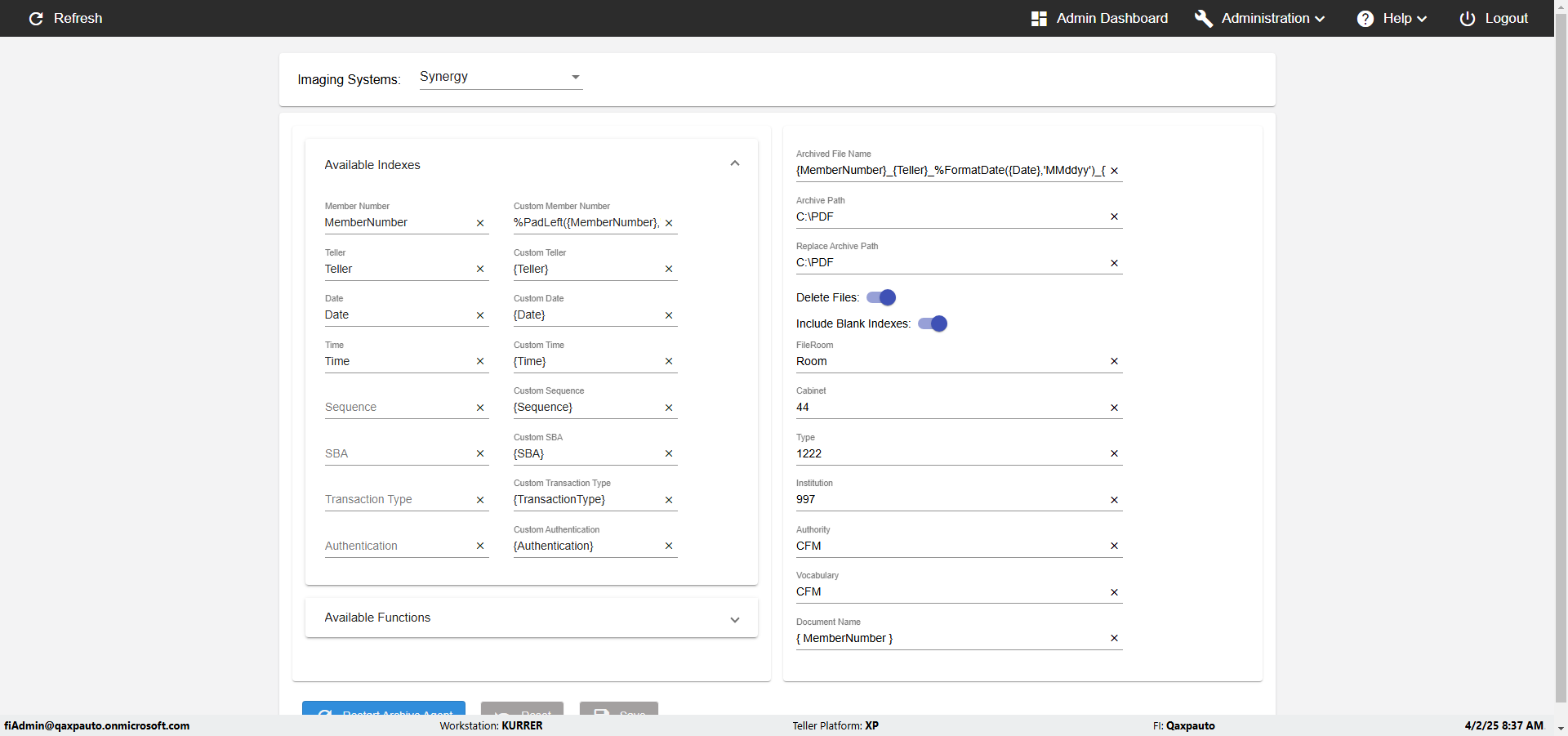Clear the Document Name field
Screen dimensions: 1568x736
(1114, 639)
